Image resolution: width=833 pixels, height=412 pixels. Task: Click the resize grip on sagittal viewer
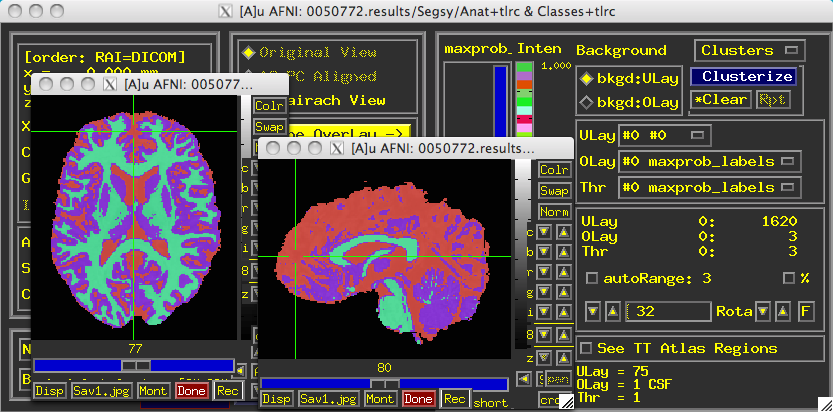pos(567,403)
